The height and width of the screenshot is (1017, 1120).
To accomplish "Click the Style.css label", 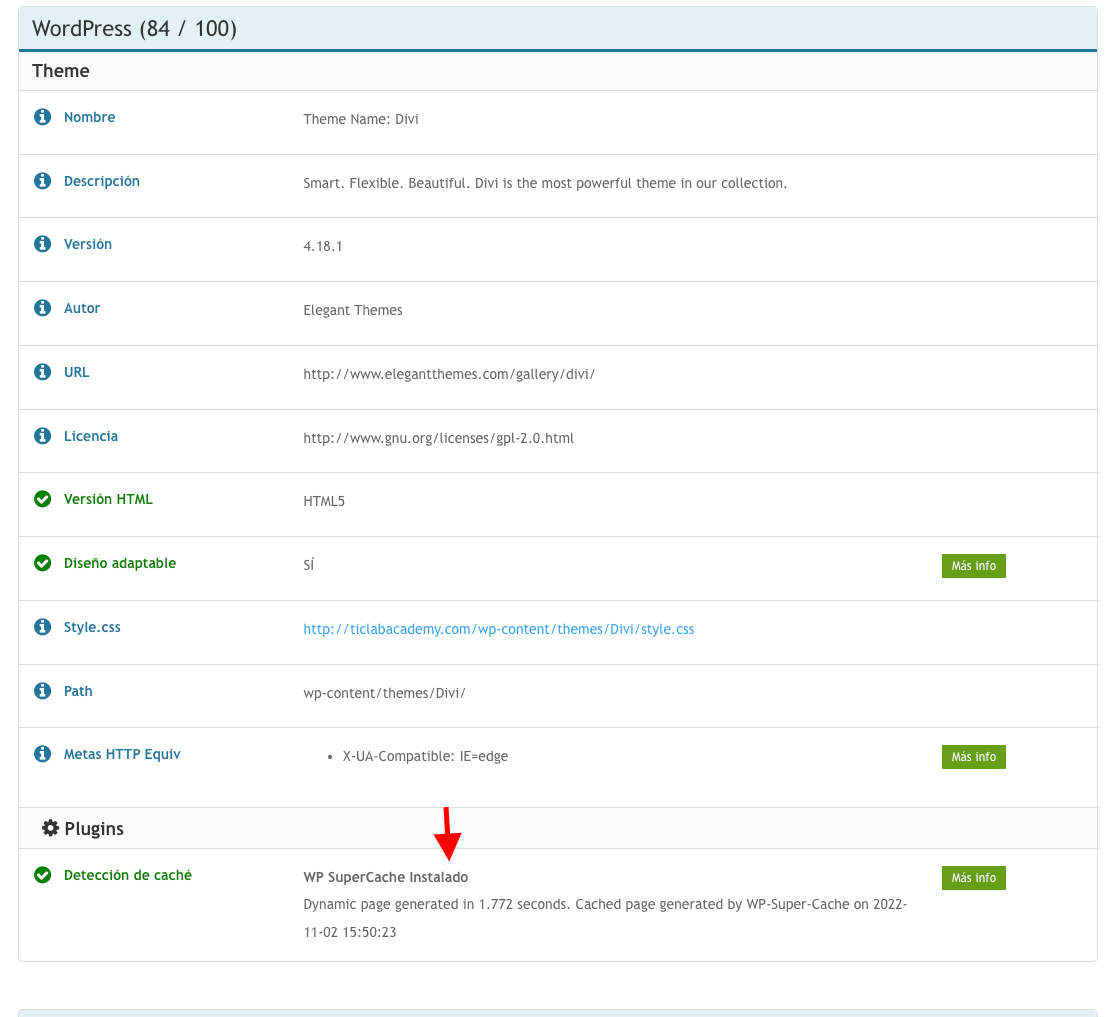I will click(x=92, y=627).
